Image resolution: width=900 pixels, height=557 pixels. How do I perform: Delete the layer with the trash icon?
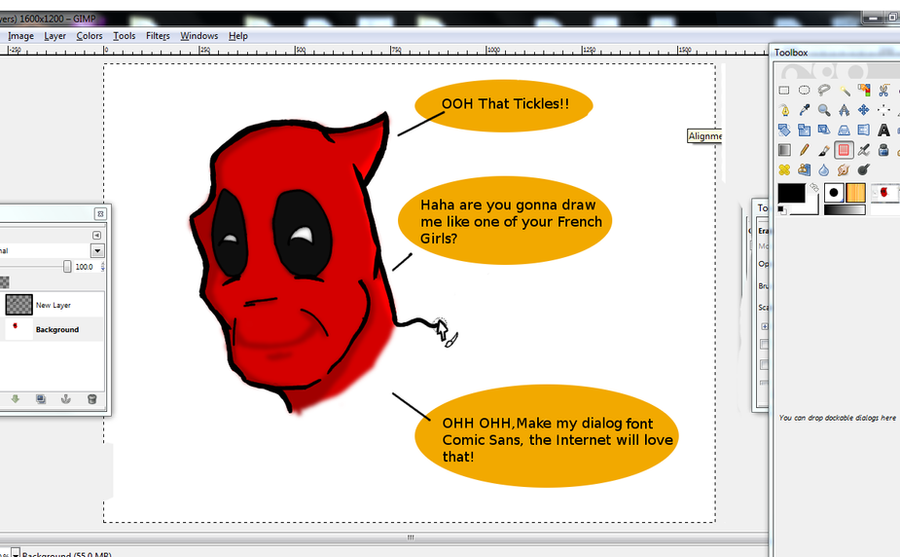tap(92, 399)
